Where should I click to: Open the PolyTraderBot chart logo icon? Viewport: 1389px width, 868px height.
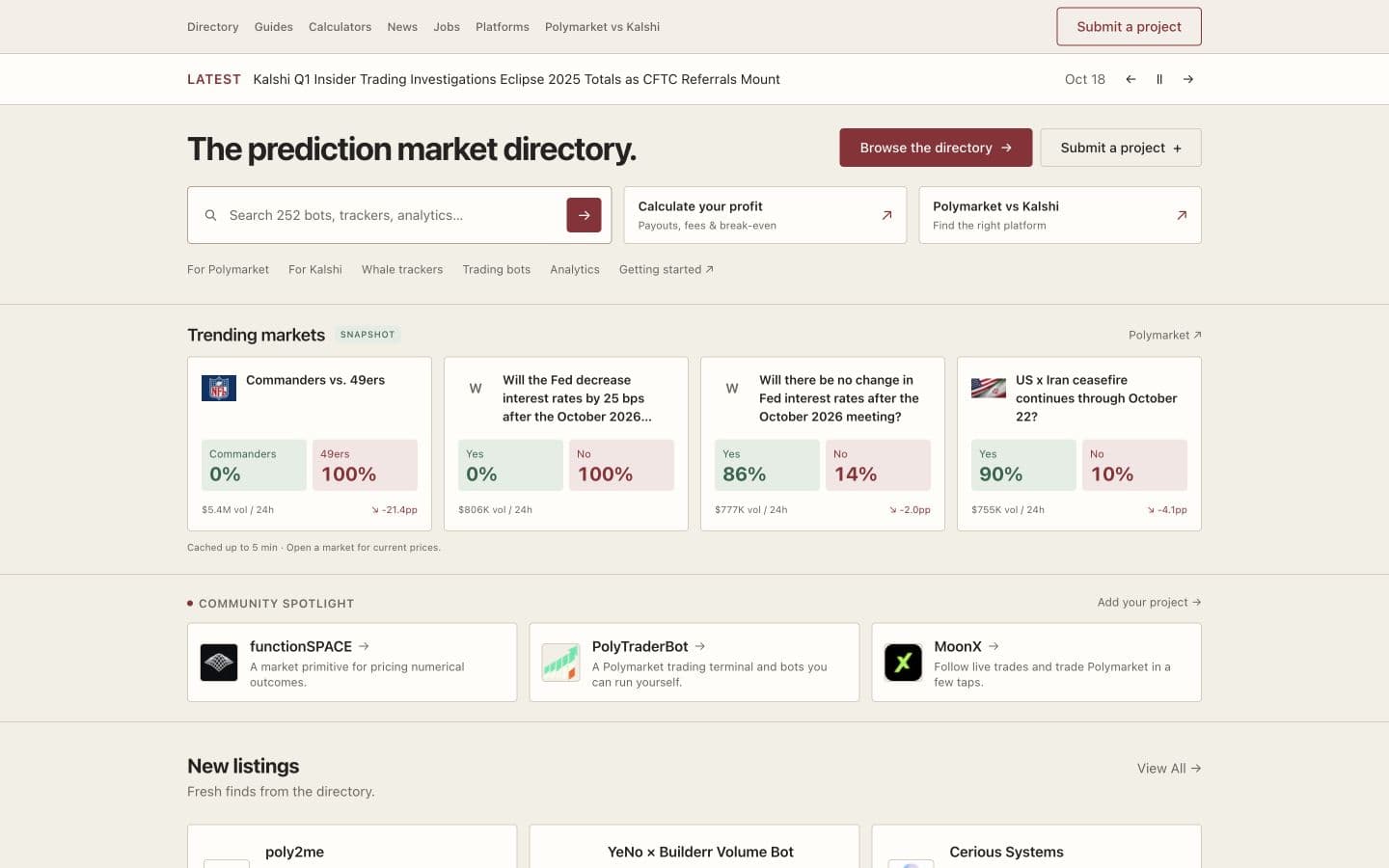coord(560,663)
